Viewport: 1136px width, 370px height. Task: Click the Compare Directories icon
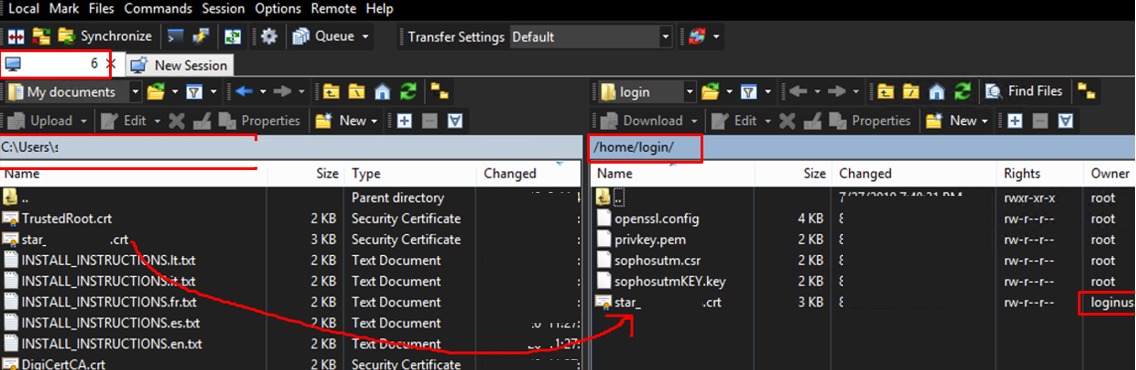(17, 36)
